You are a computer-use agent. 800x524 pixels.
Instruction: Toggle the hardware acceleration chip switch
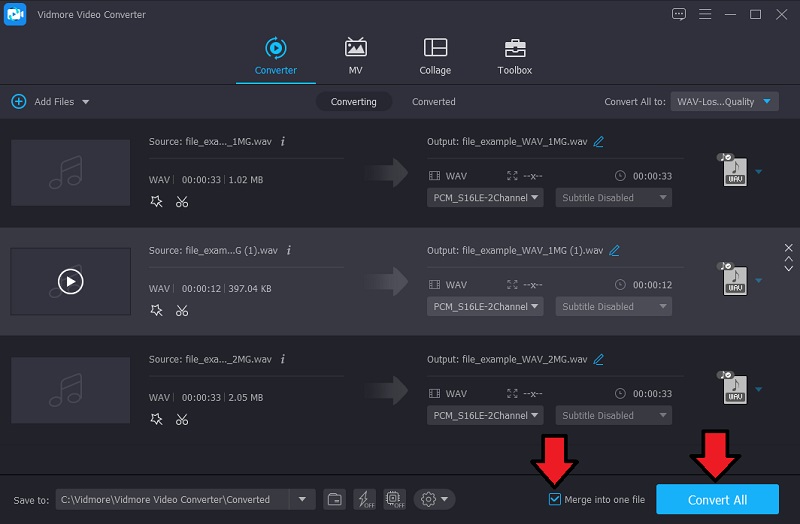click(x=394, y=499)
